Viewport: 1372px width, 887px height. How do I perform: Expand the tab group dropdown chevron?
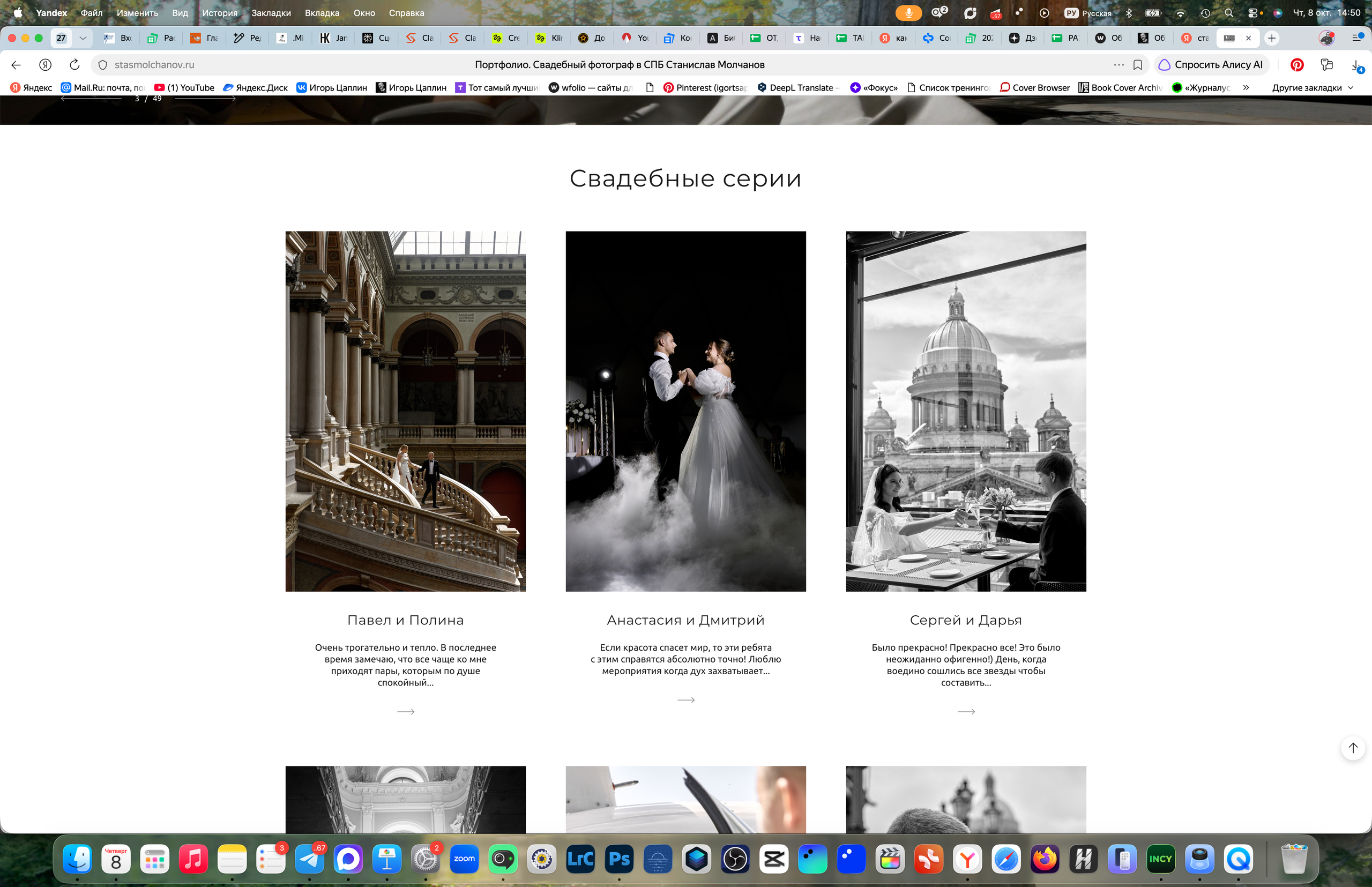coord(83,38)
